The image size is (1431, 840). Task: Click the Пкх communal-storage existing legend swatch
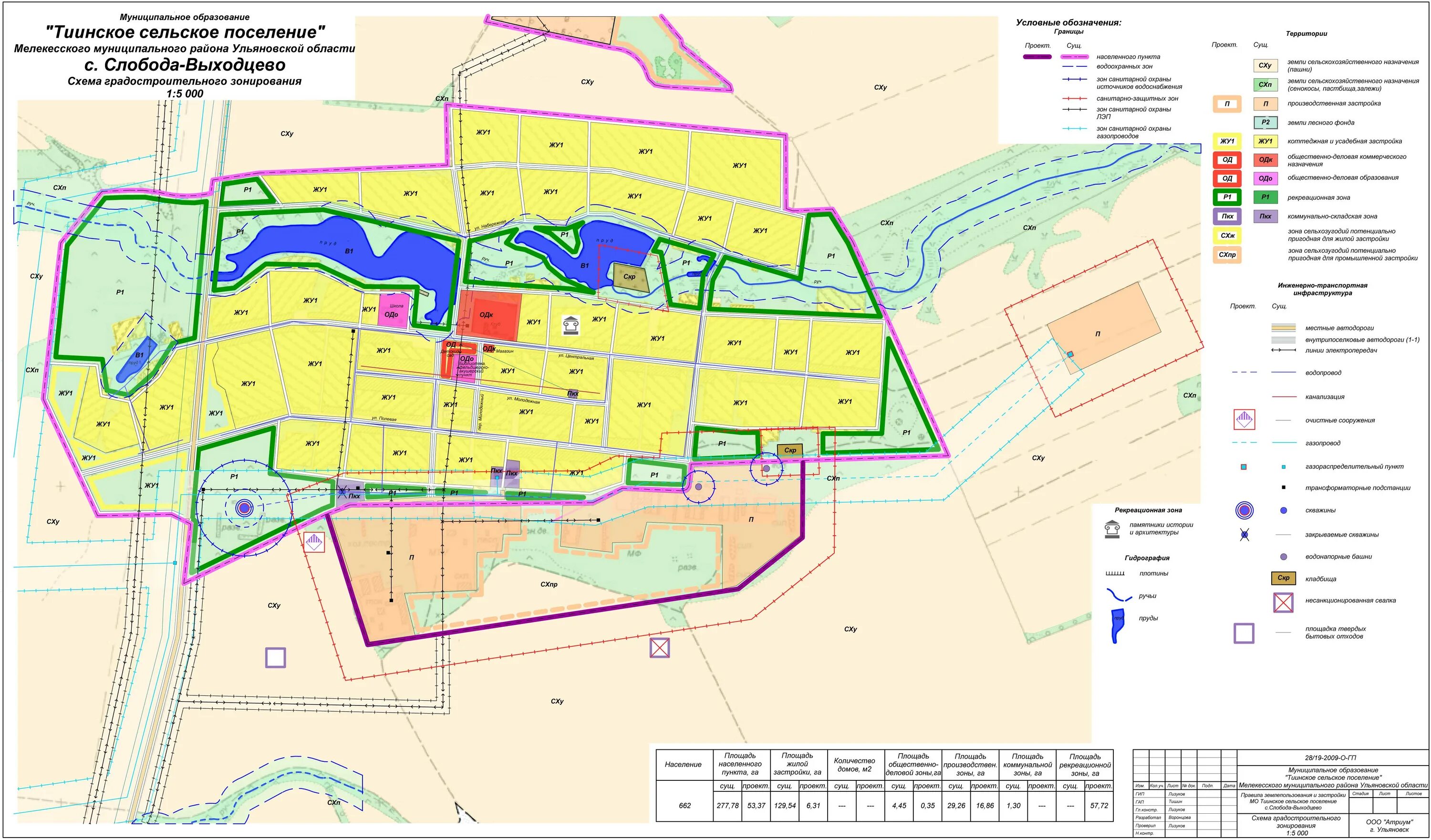tap(1265, 217)
